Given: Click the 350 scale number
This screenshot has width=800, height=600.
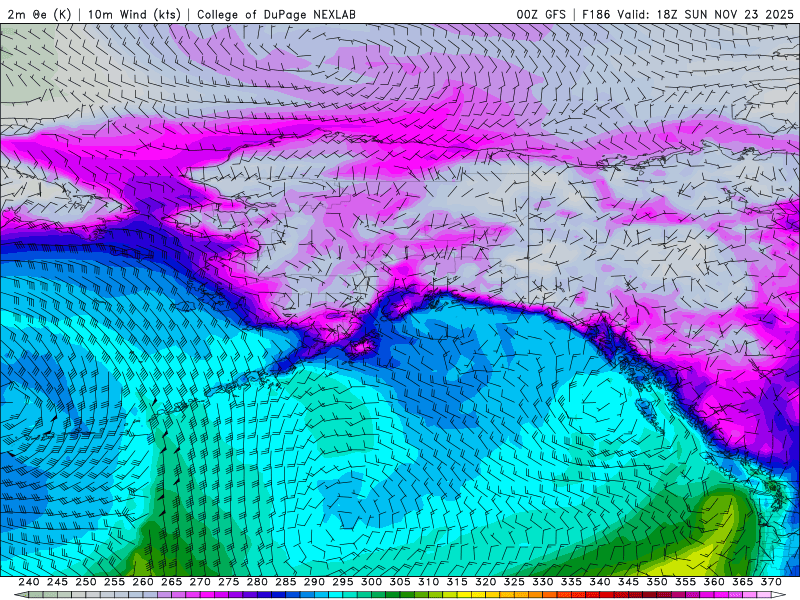Looking at the screenshot, I should pos(657,582).
